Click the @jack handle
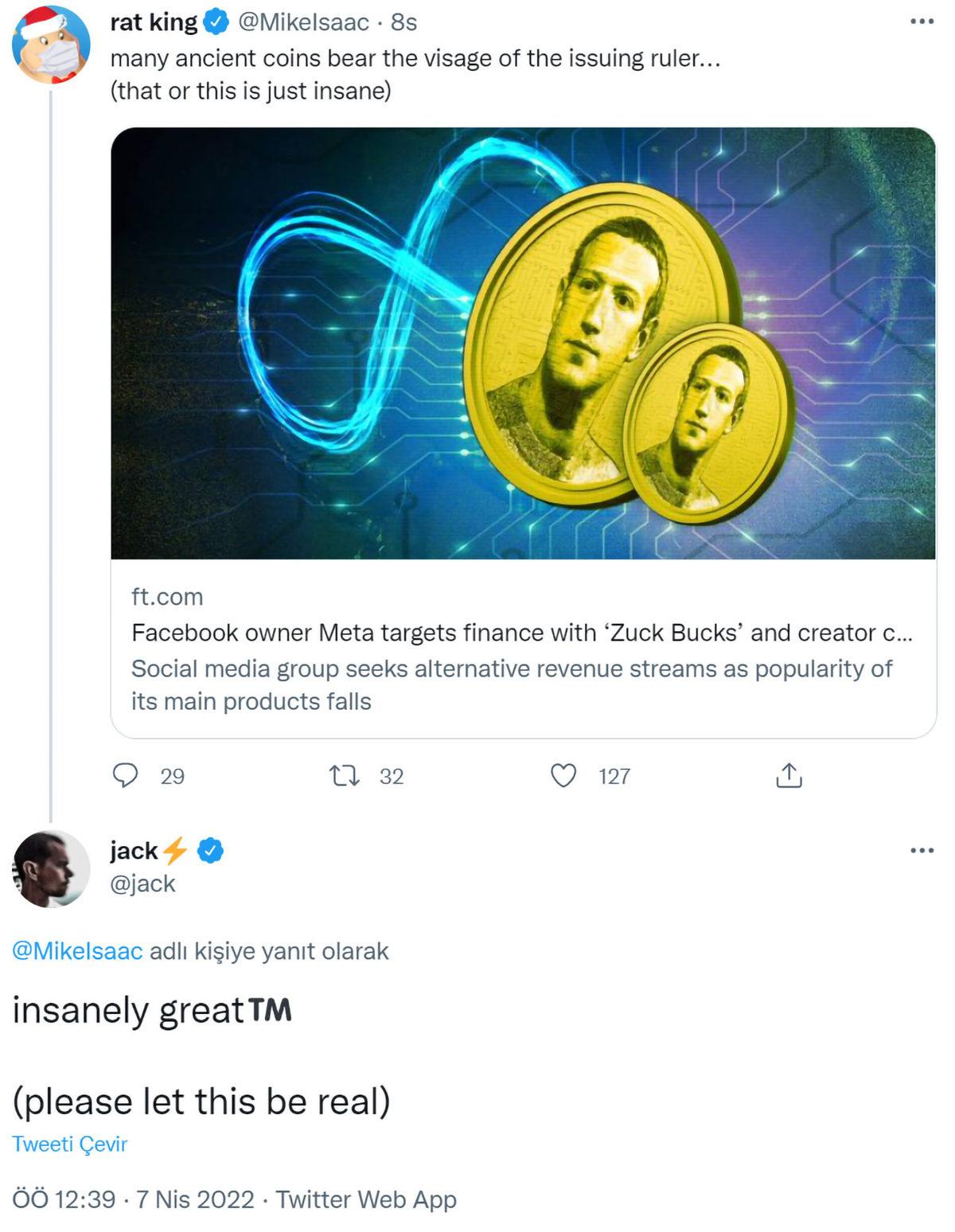Screen dimensions: 955x1232 (x=142, y=883)
